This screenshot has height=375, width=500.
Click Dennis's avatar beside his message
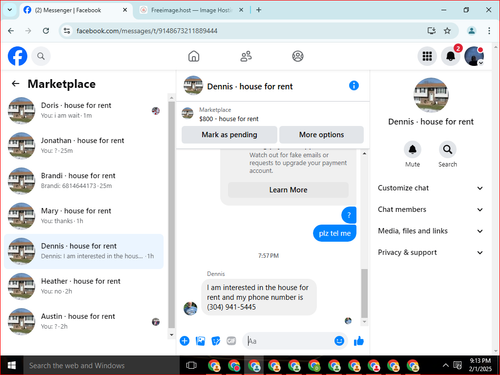pos(190,308)
